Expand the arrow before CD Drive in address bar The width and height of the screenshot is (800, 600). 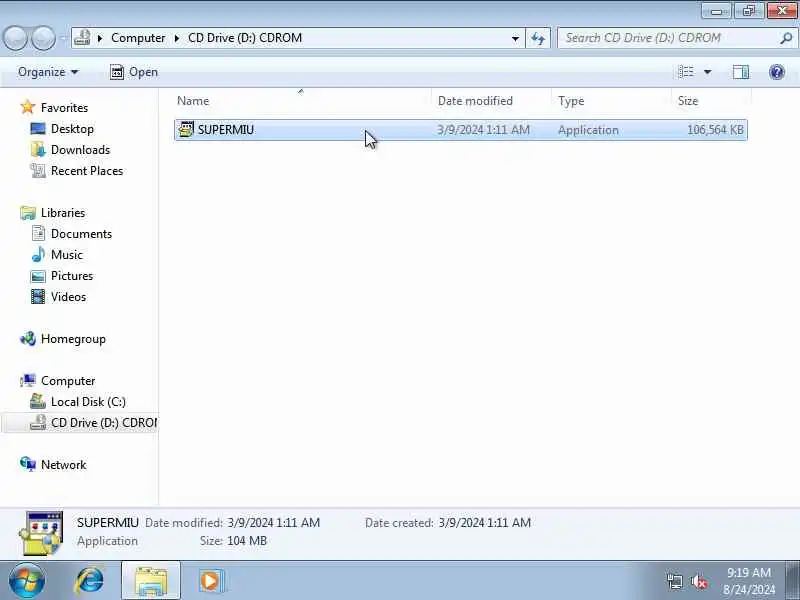pos(177,38)
